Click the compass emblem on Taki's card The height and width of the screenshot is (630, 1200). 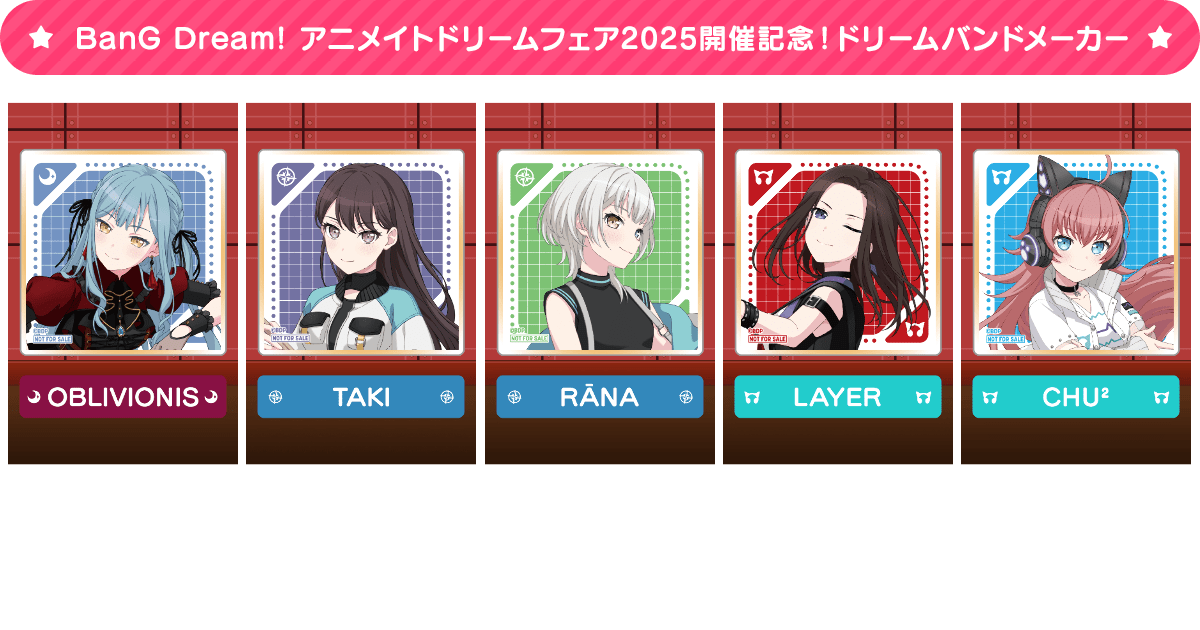pyautogui.click(x=287, y=177)
